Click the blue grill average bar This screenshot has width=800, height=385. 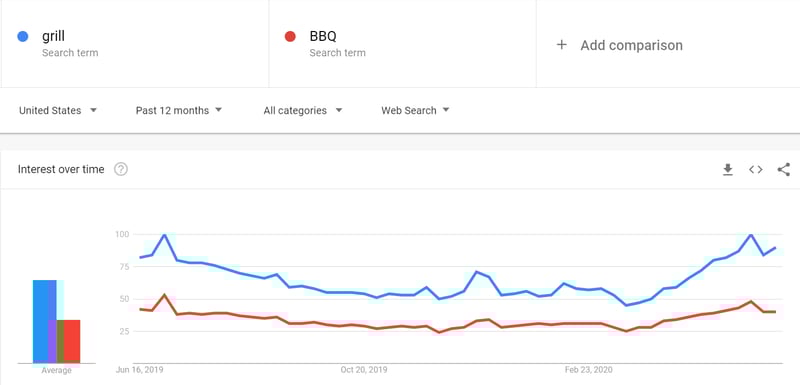(x=44, y=321)
